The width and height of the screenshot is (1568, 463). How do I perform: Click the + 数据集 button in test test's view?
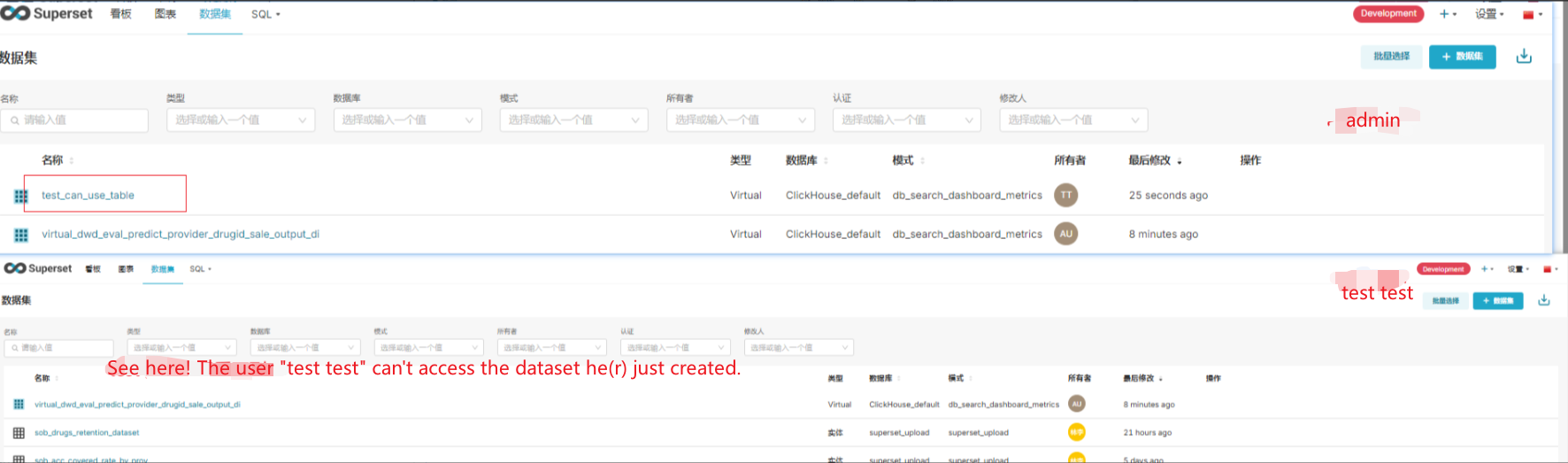pyautogui.click(x=1498, y=301)
